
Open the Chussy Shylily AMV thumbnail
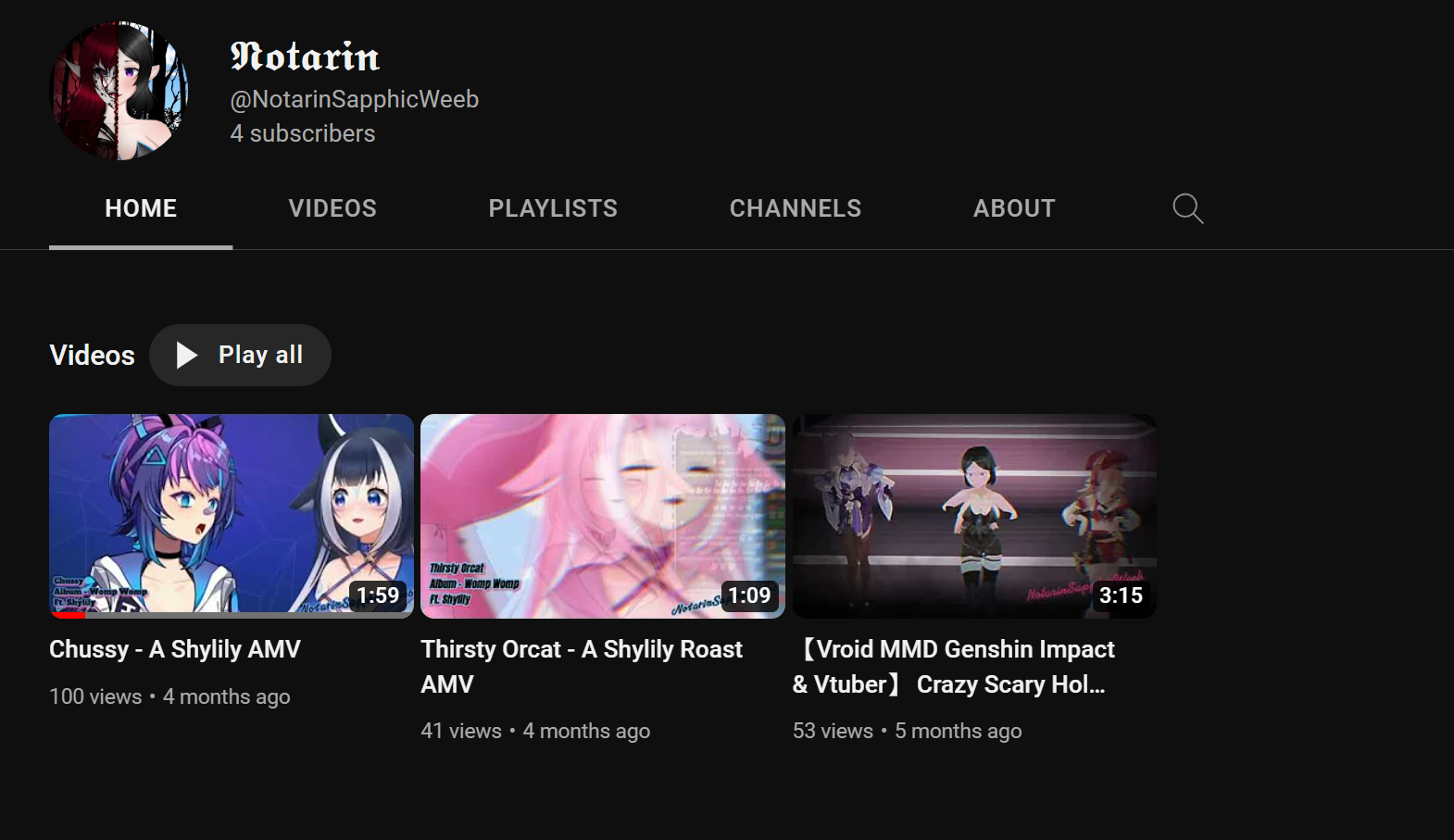click(232, 516)
